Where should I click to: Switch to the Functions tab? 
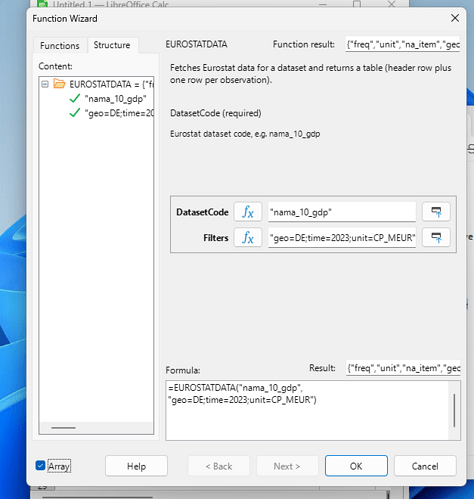click(x=60, y=45)
